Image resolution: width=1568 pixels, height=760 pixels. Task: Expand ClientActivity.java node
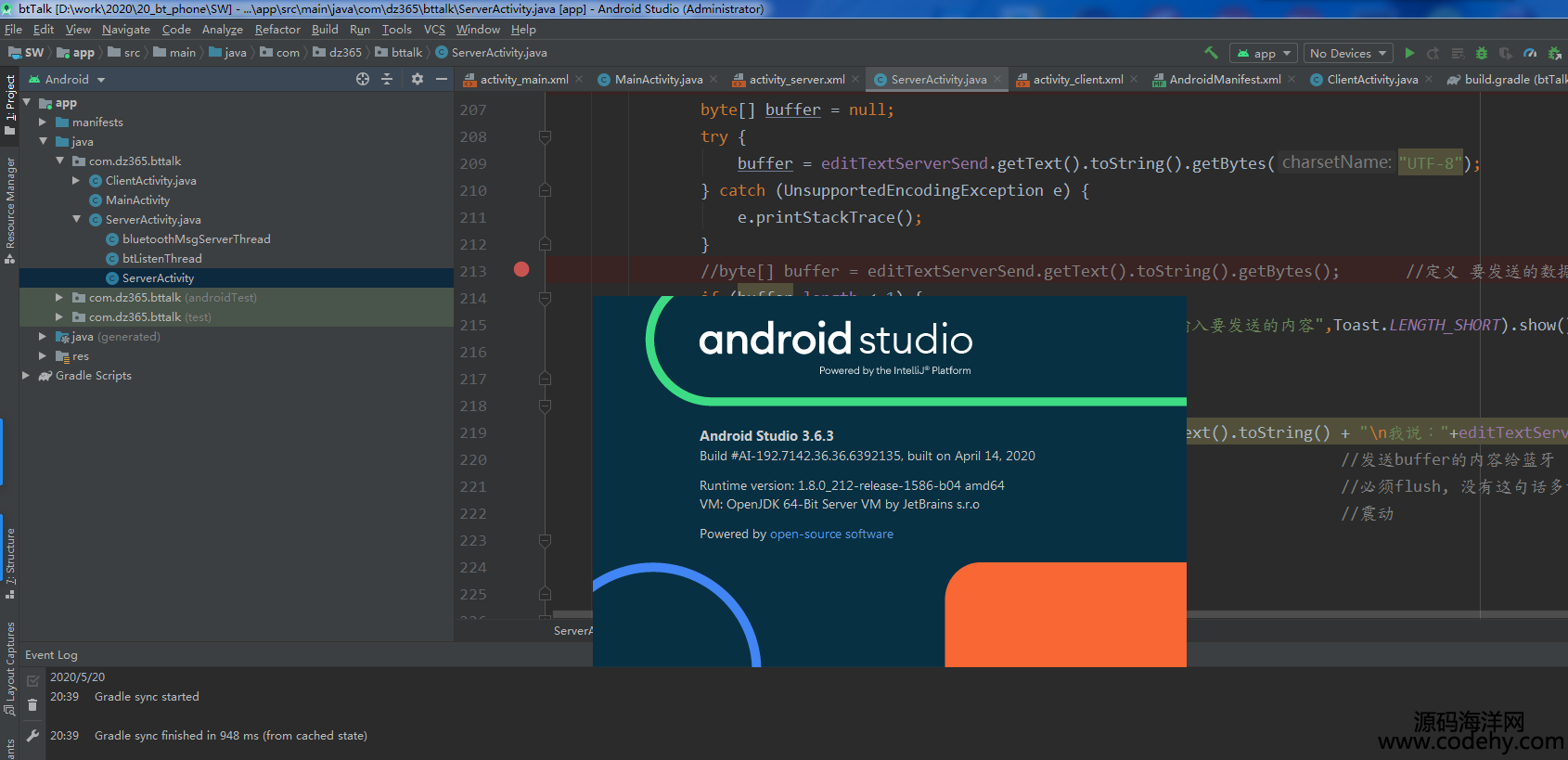pos(76,180)
